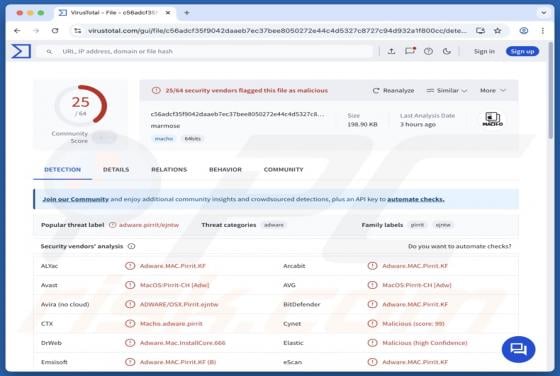Click the ejmtw family label
The image size is (560, 376).
click(x=443, y=225)
